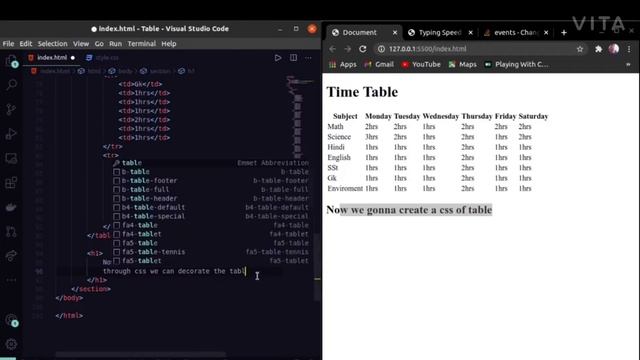Open the Edit menu
This screenshot has height=360, width=640.
click(x=25, y=44)
